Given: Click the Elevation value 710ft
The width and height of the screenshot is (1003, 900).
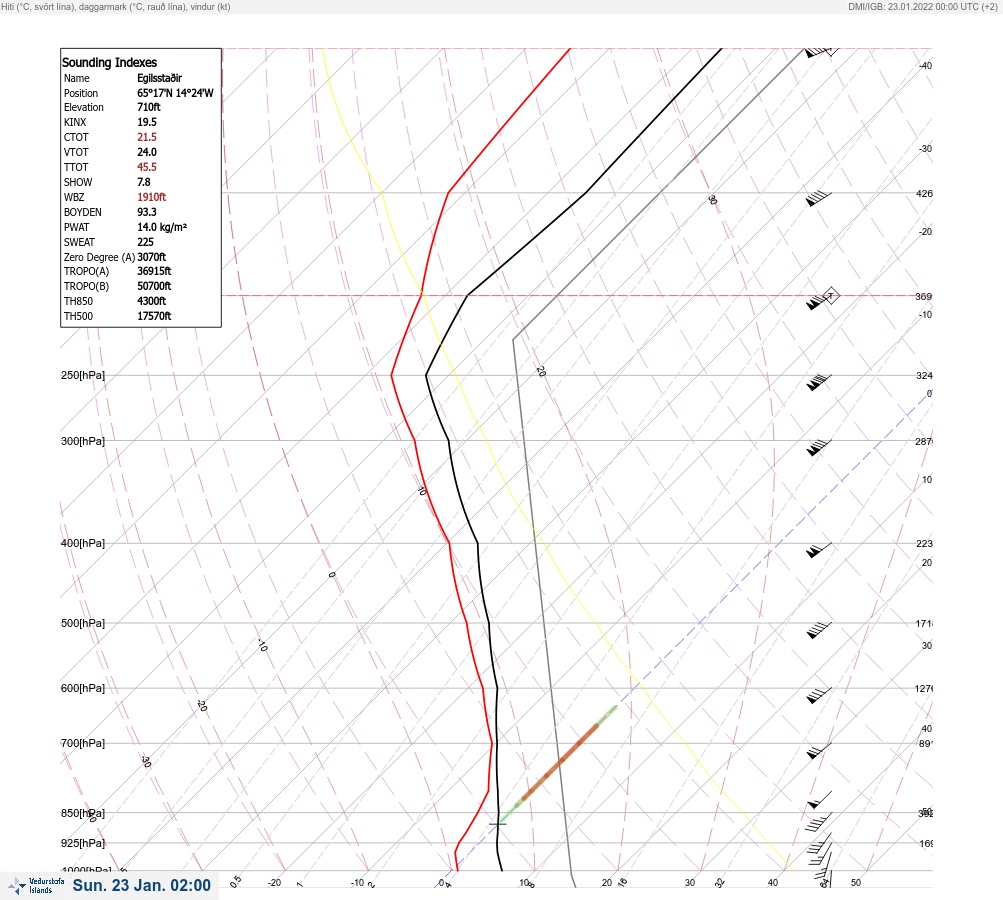Looking at the screenshot, I should tap(148, 107).
